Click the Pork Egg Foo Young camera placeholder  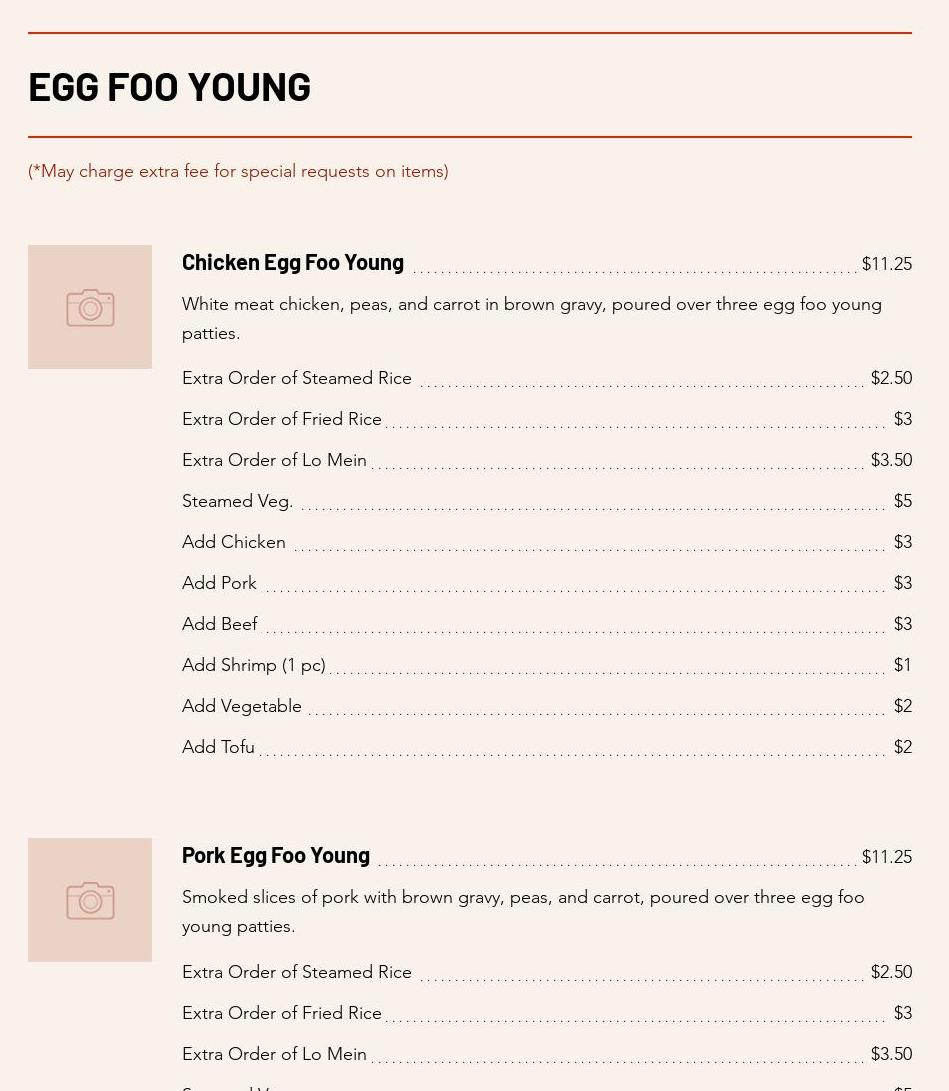[x=90, y=900]
